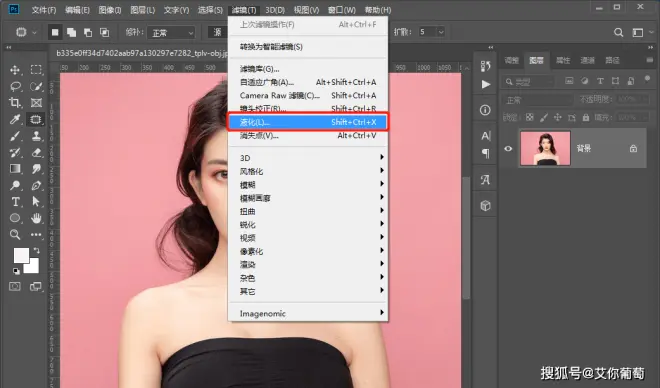Choose Intersect with Selection mode

(x=104, y=32)
